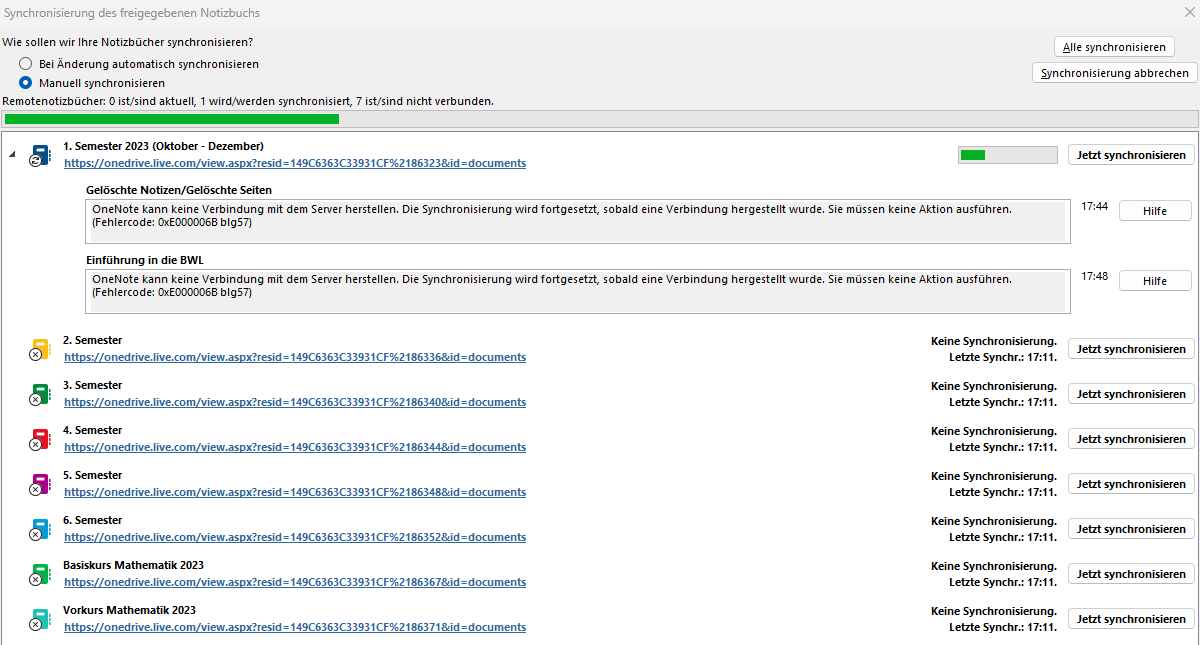Click the green 3. Semester notebook icon
The height and width of the screenshot is (645, 1200).
[39, 394]
